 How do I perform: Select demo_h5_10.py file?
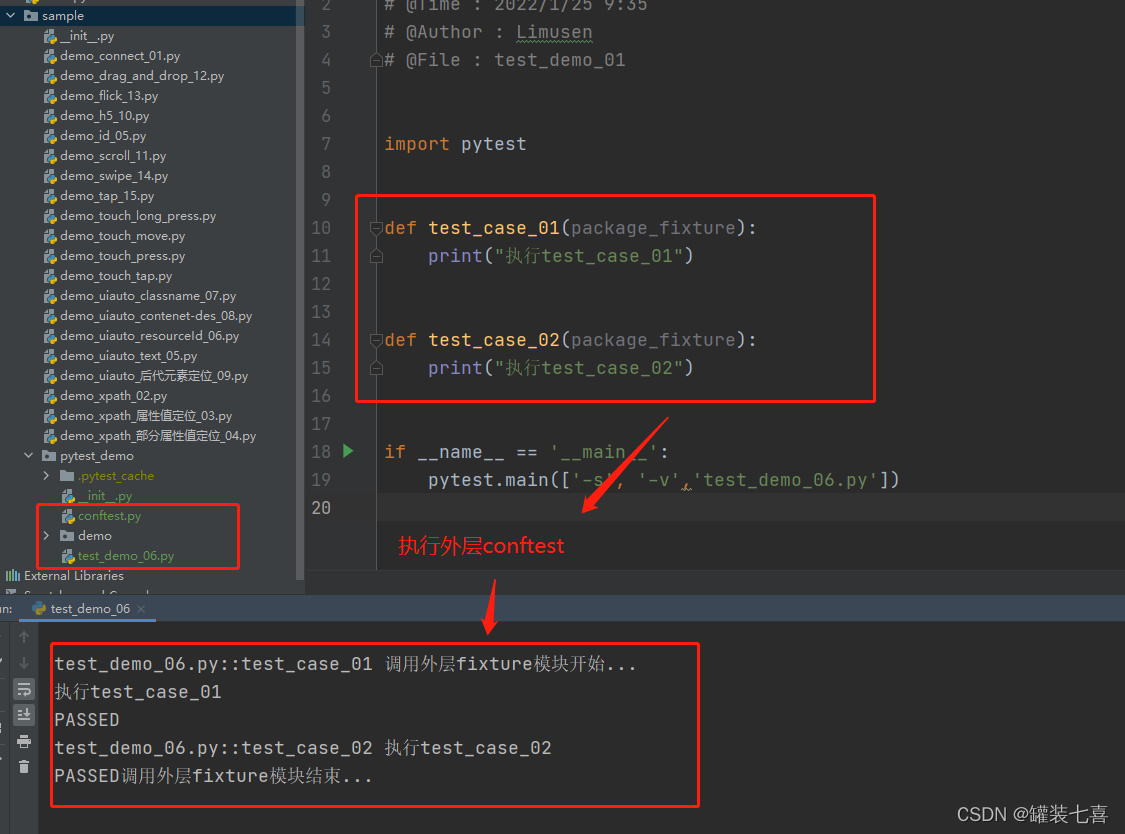(x=105, y=116)
